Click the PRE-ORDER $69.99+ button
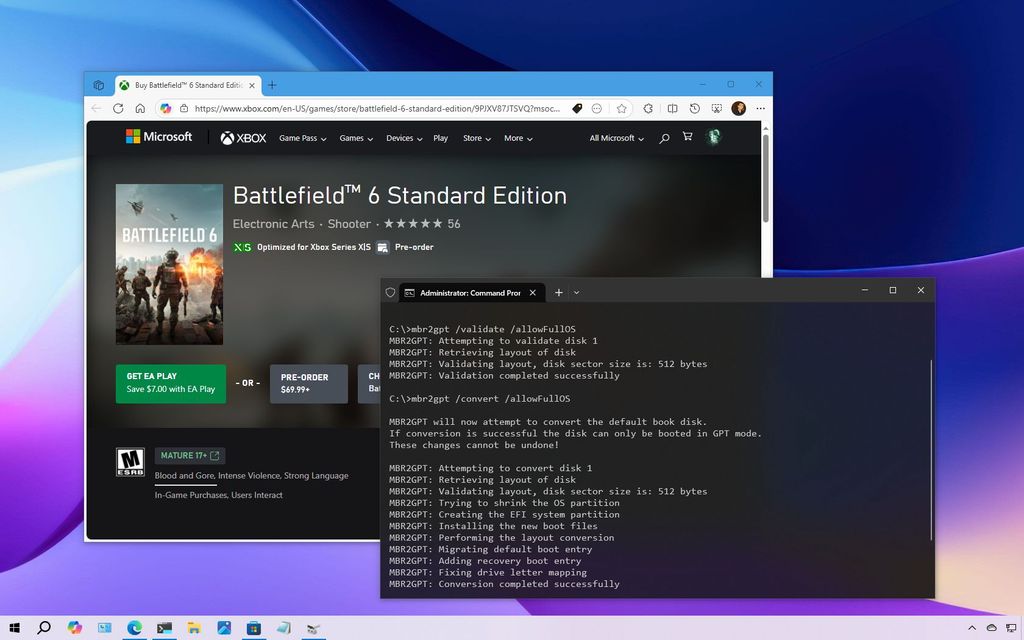Viewport: 1024px width, 640px height. tap(307, 383)
